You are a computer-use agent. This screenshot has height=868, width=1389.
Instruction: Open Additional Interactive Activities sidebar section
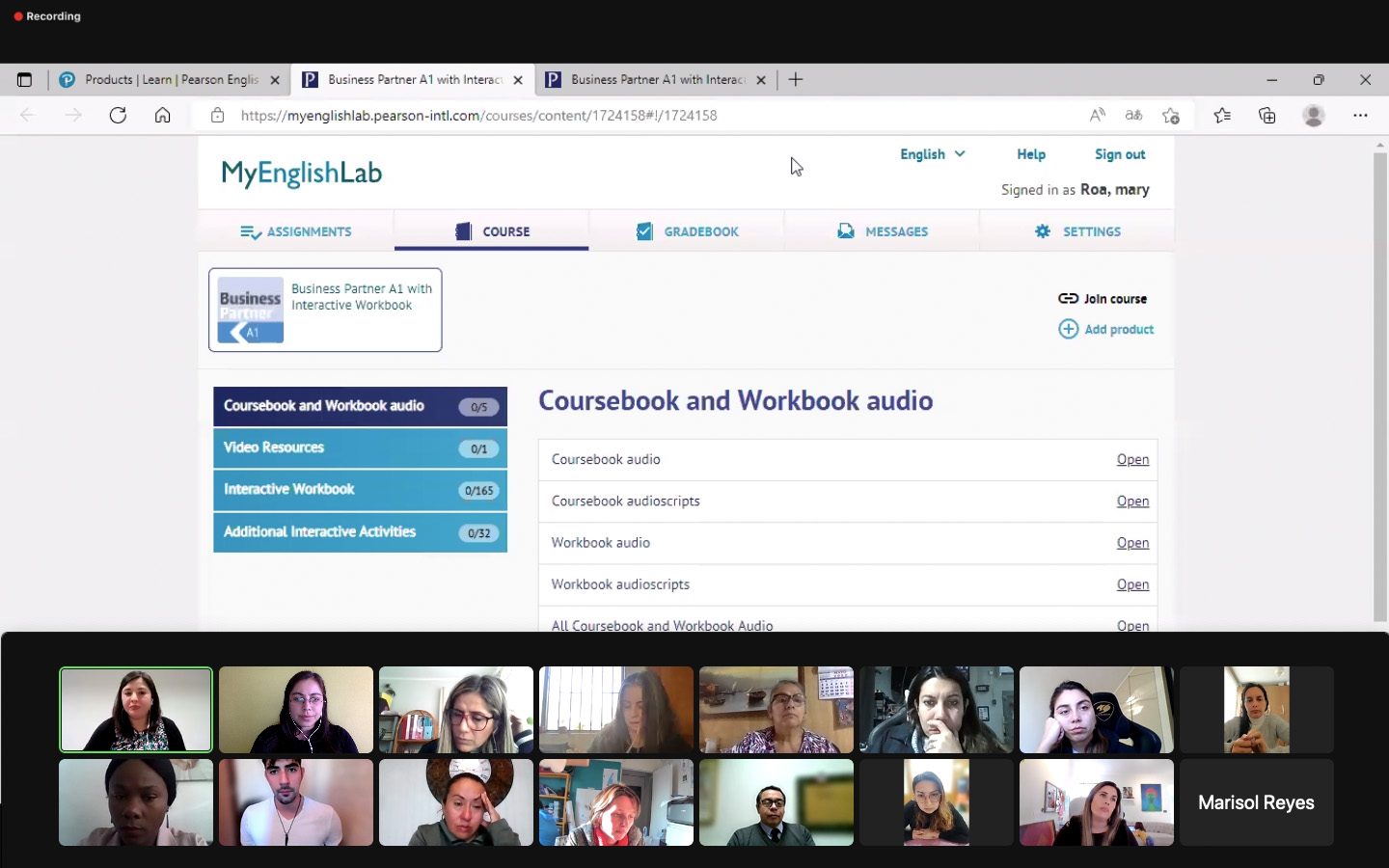pos(360,532)
